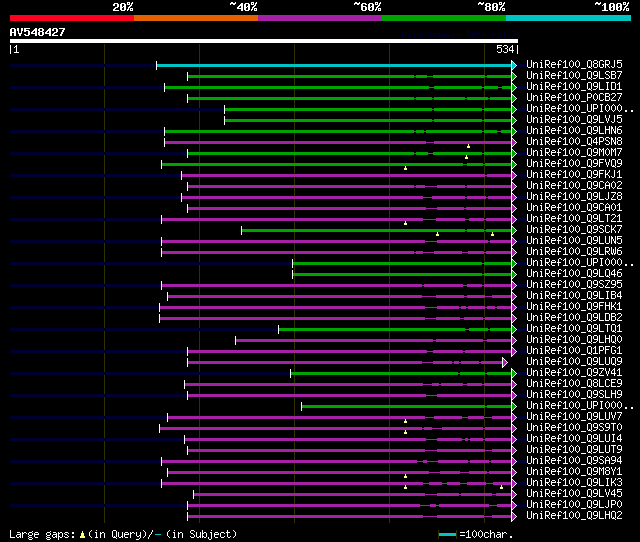Select UniRef100_Q1PFG1 label
This screenshot has width=640, height=542.
pyautogui.click(x=574, y=351)
